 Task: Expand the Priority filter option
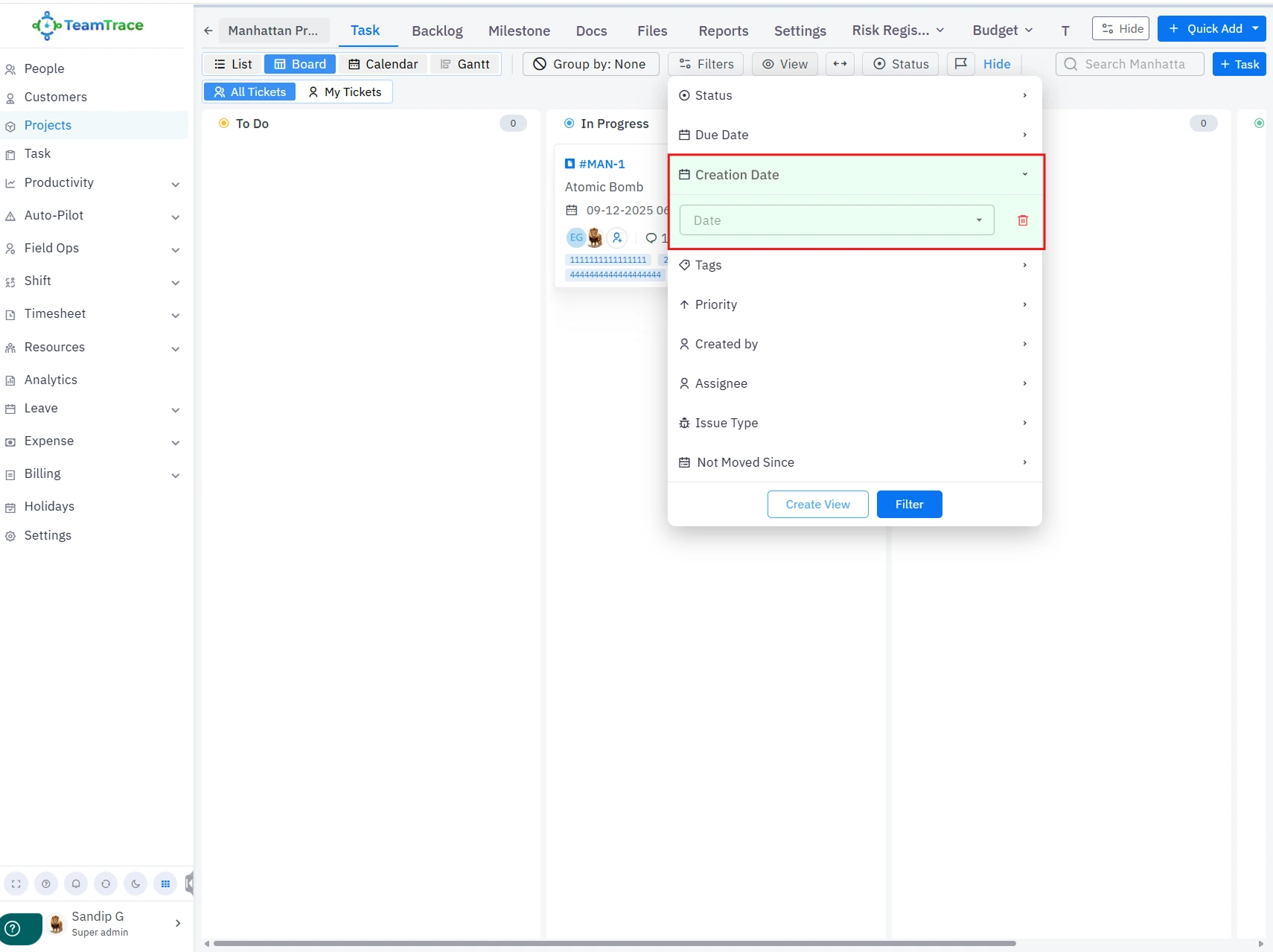(x=854, y=304)
